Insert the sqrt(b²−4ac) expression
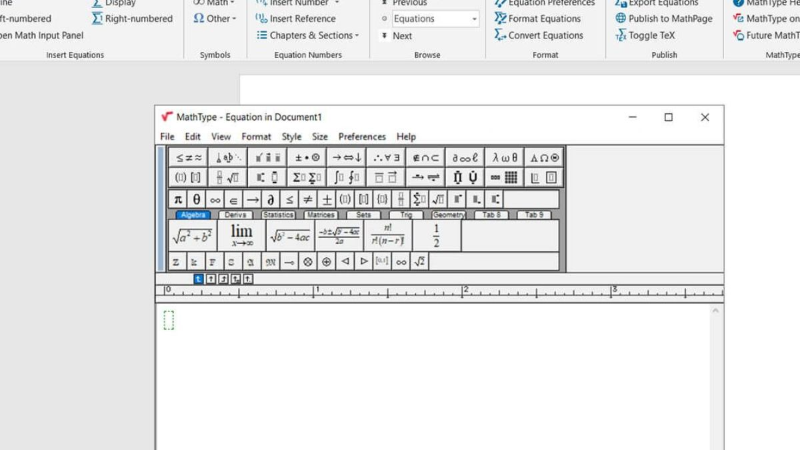Screen dimensions: 800x450 290,236
